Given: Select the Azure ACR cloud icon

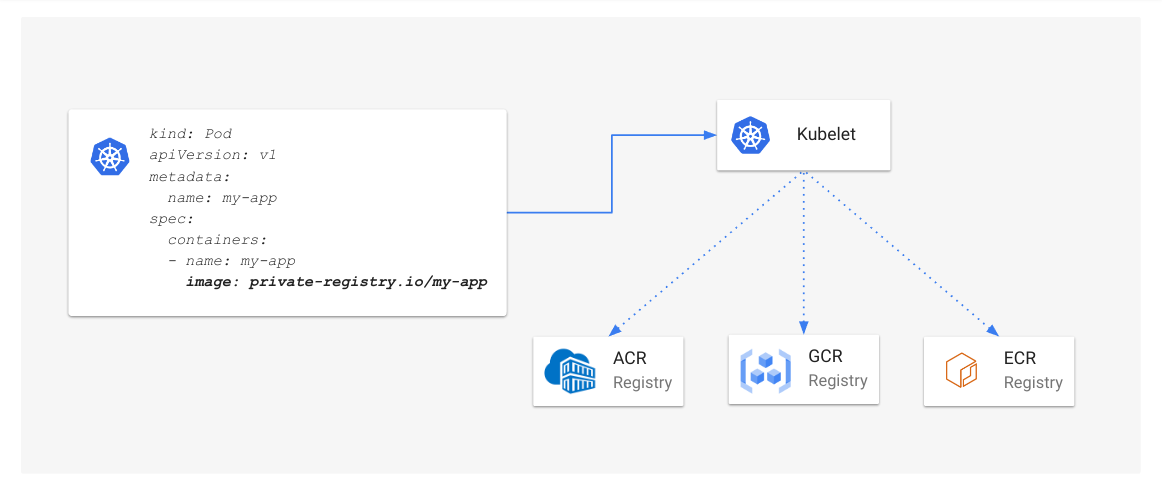Looking at the screenshot, I should point(569,370).
